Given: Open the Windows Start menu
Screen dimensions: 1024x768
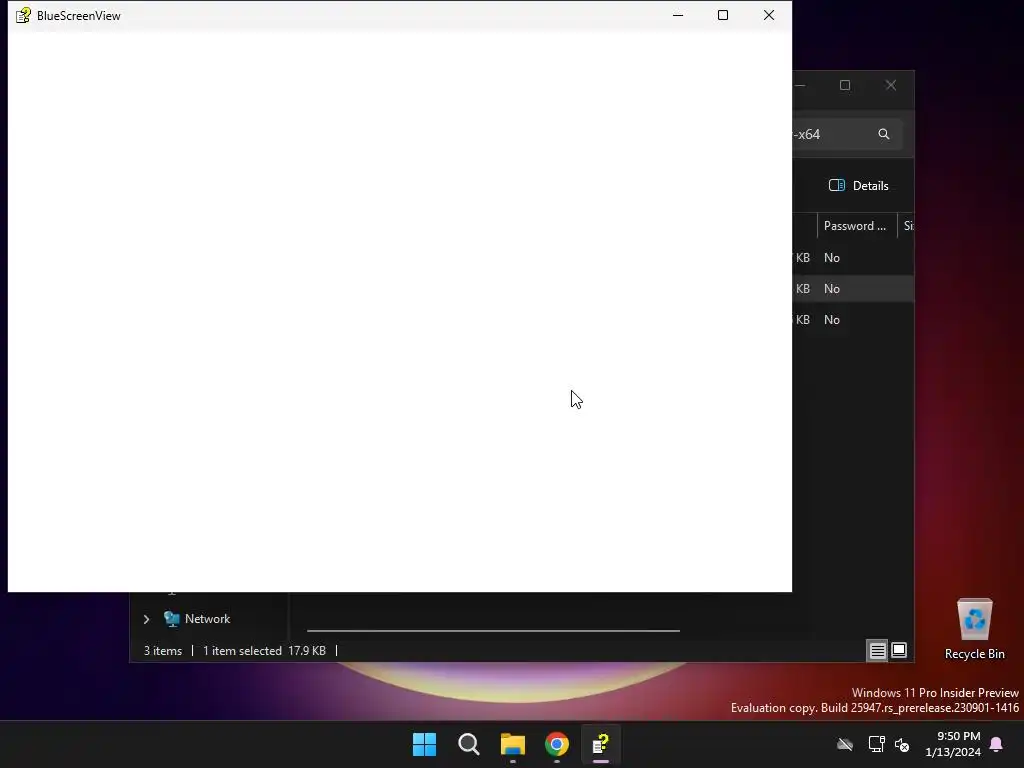Looking at the screenshot, I should [x=424, y=744].
